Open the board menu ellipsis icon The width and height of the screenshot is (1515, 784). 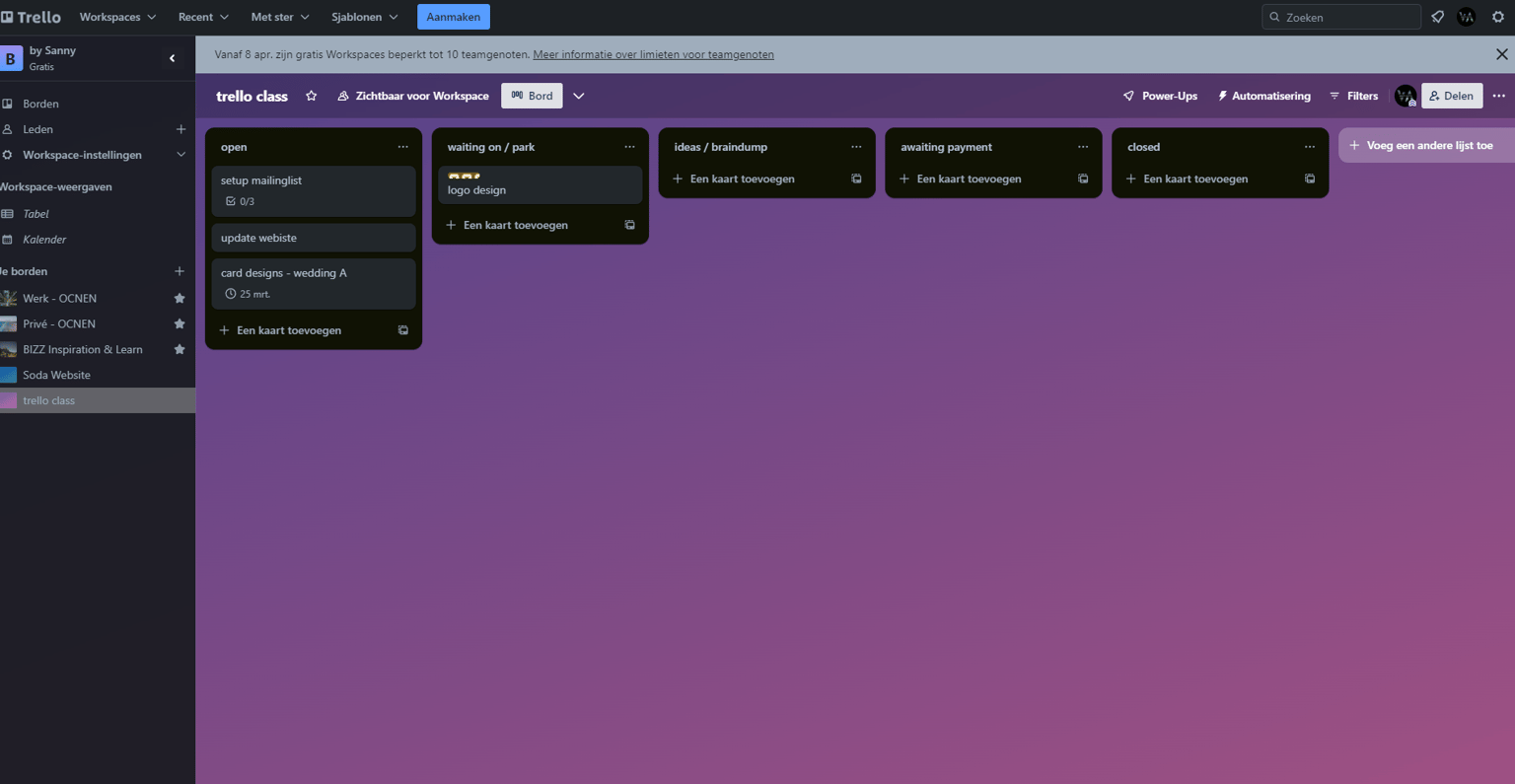coord(1499,96)
